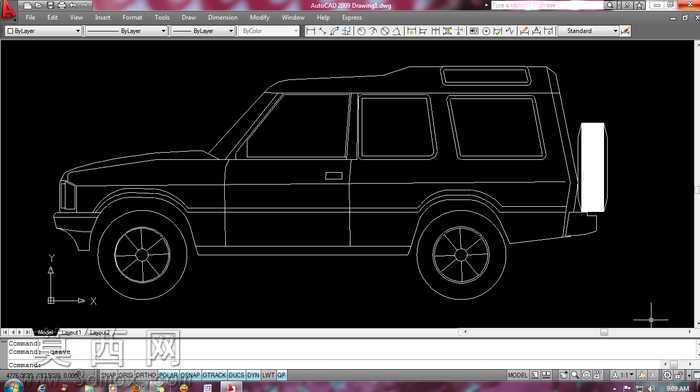Viewport: 700px width, 392px height.
Task: Open the Modify menu
Action: (259, 17)
